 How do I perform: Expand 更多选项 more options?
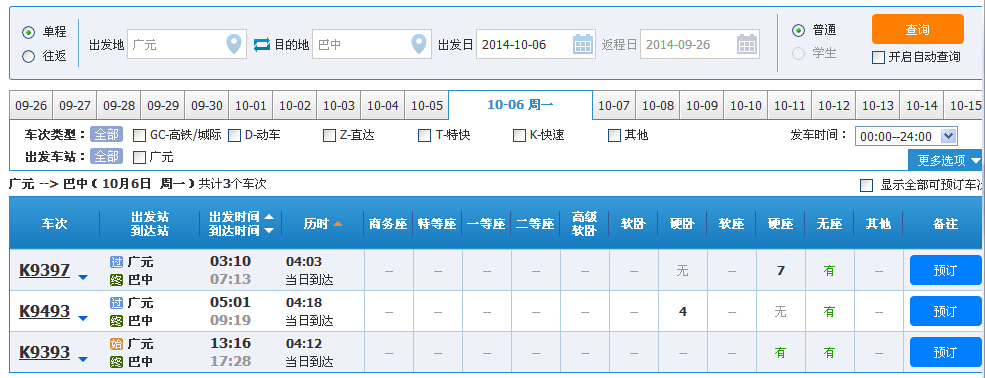946,160
